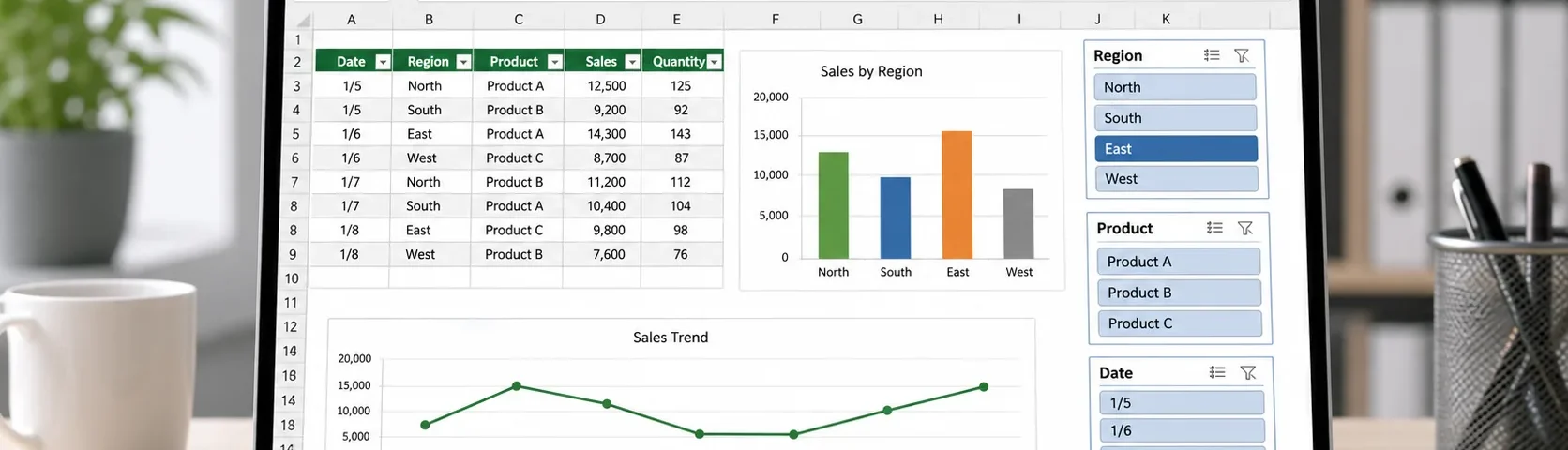
Task: Select column F header
Action: [776, 19]
